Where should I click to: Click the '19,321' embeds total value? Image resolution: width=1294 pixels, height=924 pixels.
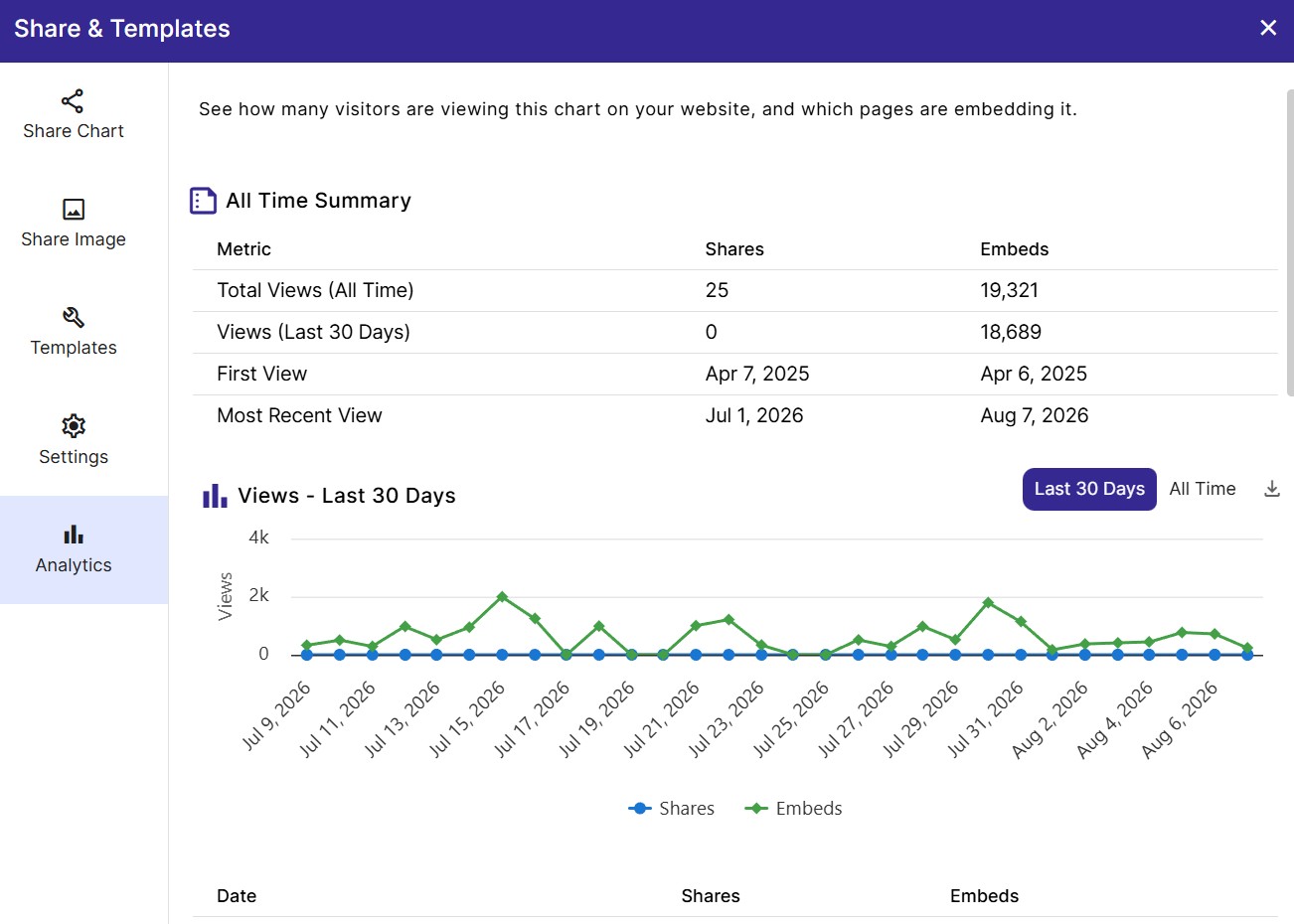coord(1009,290)
